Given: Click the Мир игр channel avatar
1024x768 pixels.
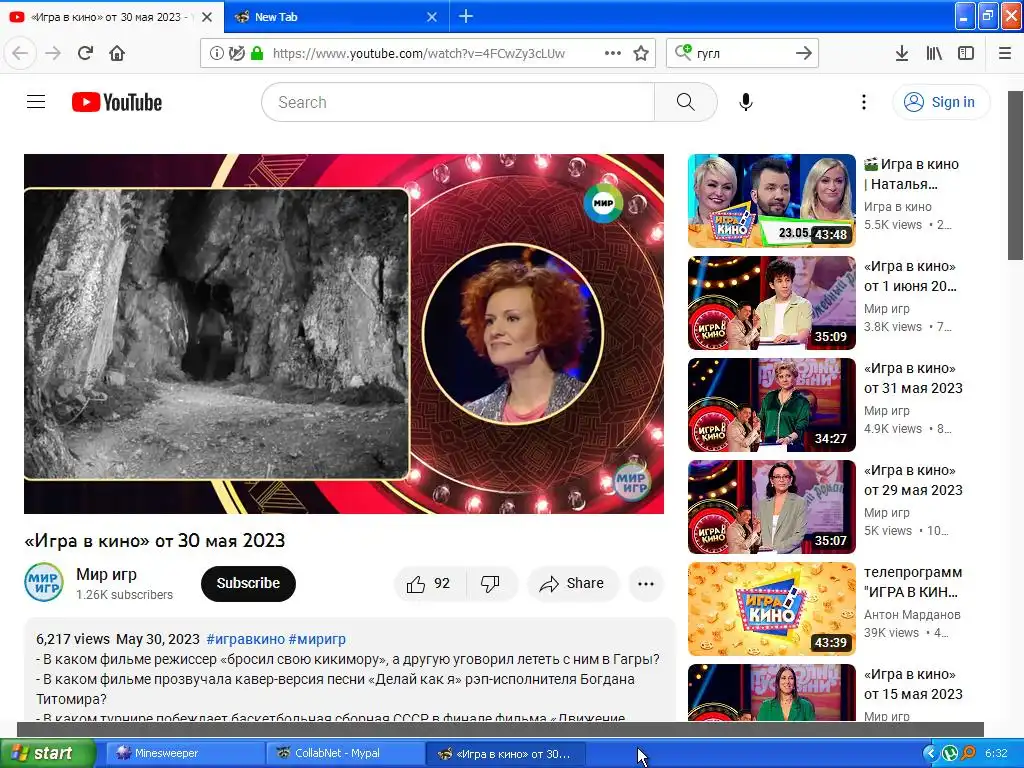Looking at the screenshot, I should click(44, 582).
